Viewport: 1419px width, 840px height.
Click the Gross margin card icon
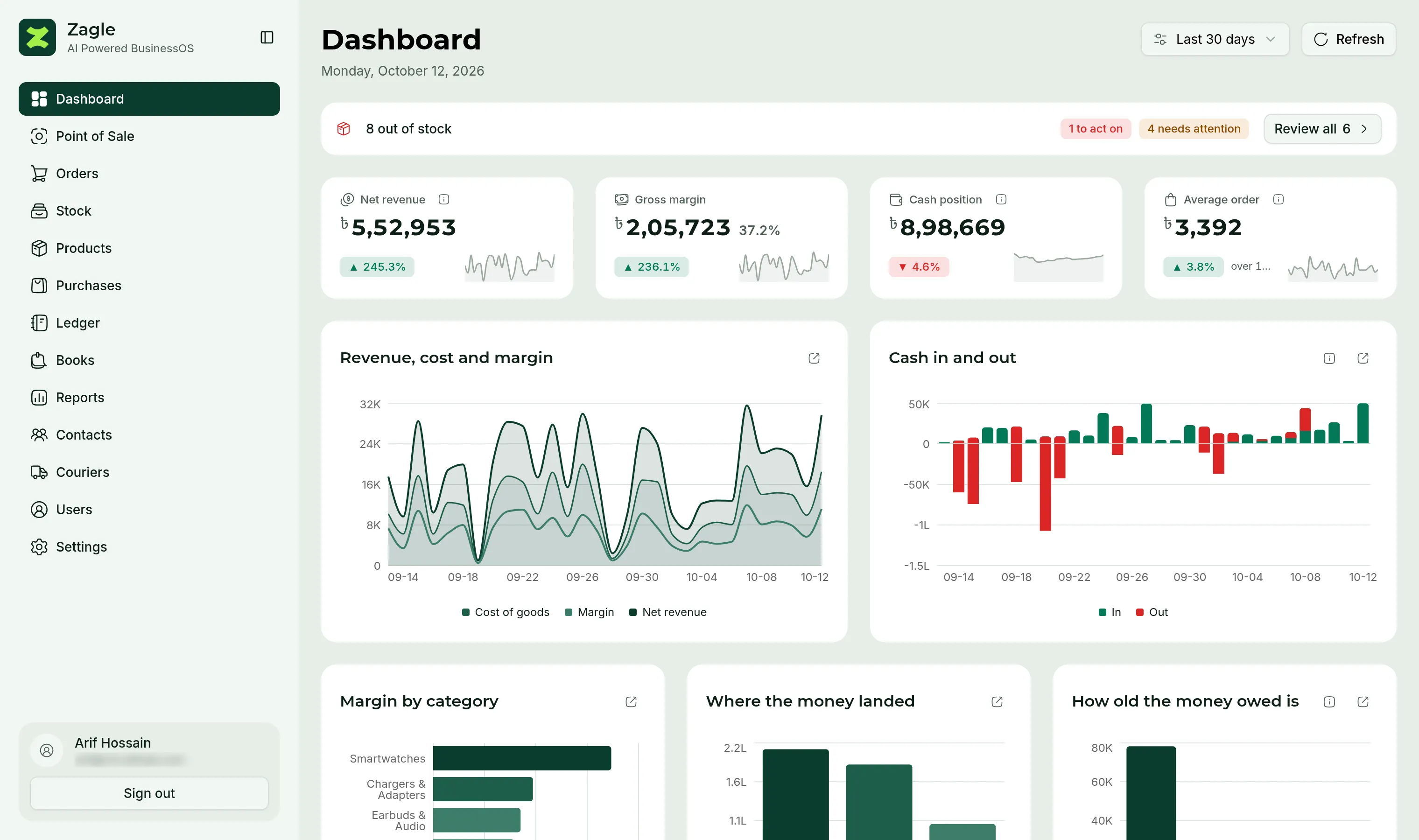click(621, 199)
